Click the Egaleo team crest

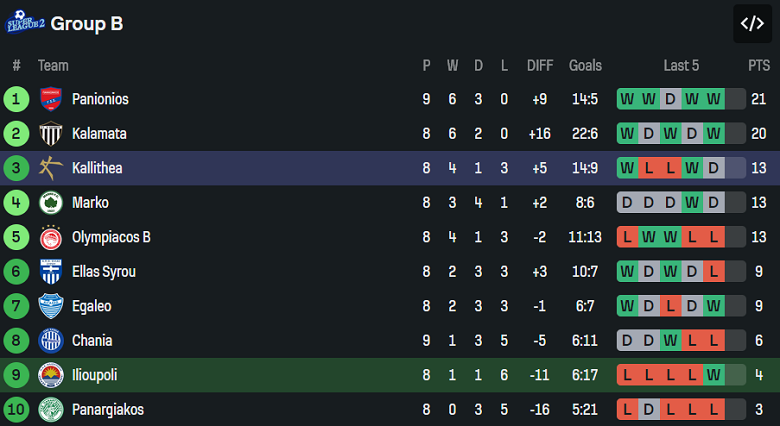[x=51, y=306]
